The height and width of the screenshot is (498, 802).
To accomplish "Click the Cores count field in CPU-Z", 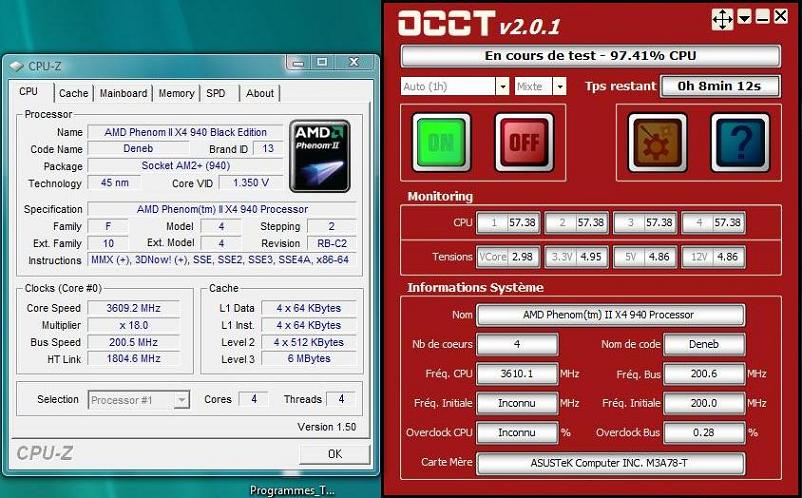I will click(x=254, y=399).
